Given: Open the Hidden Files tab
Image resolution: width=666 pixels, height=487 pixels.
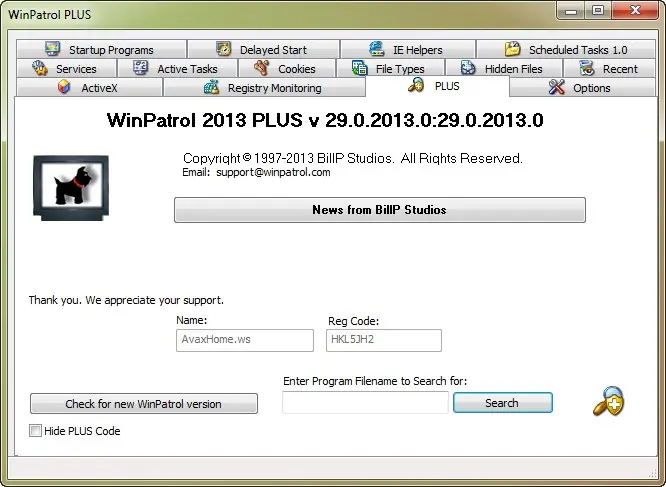Looking at the screenshot, I should click(503, 68).
